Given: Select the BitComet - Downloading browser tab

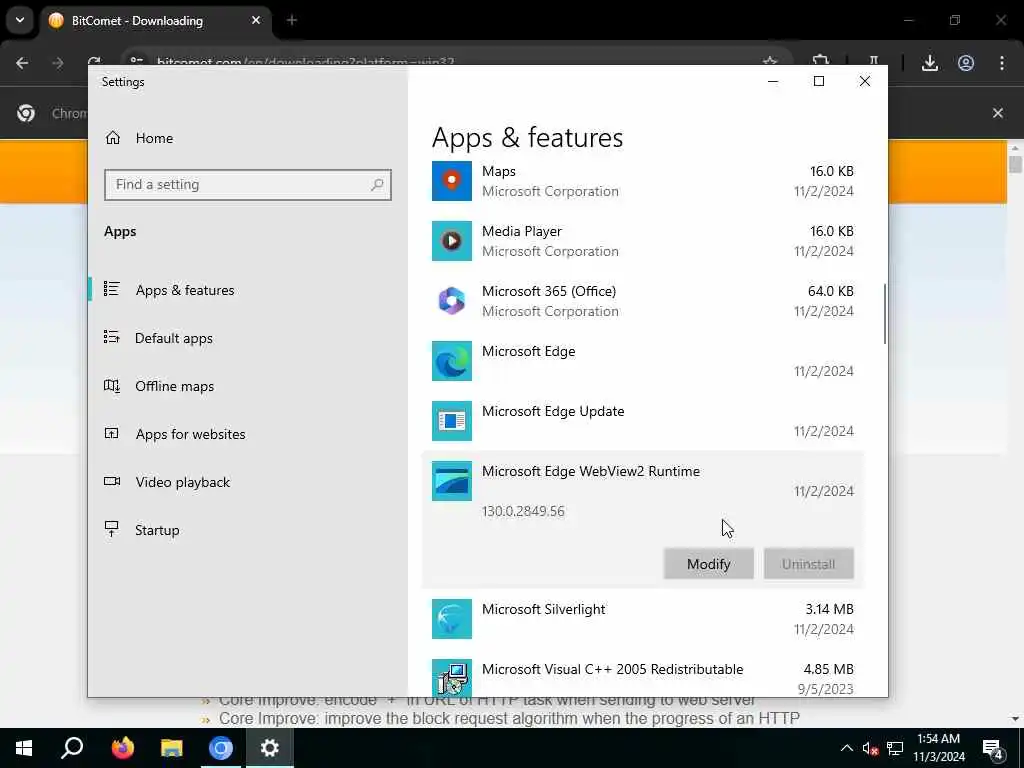Looking at the screenshot, I should coord(155,21).
